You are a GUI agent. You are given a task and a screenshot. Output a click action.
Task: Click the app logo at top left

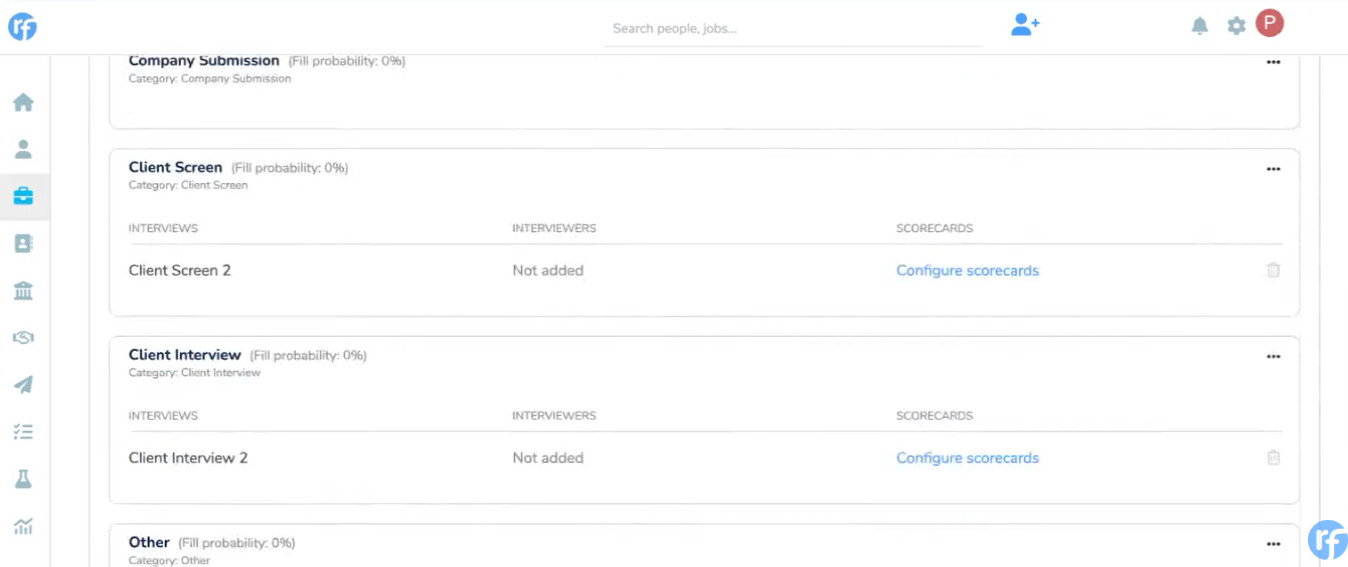pos(22,27)
